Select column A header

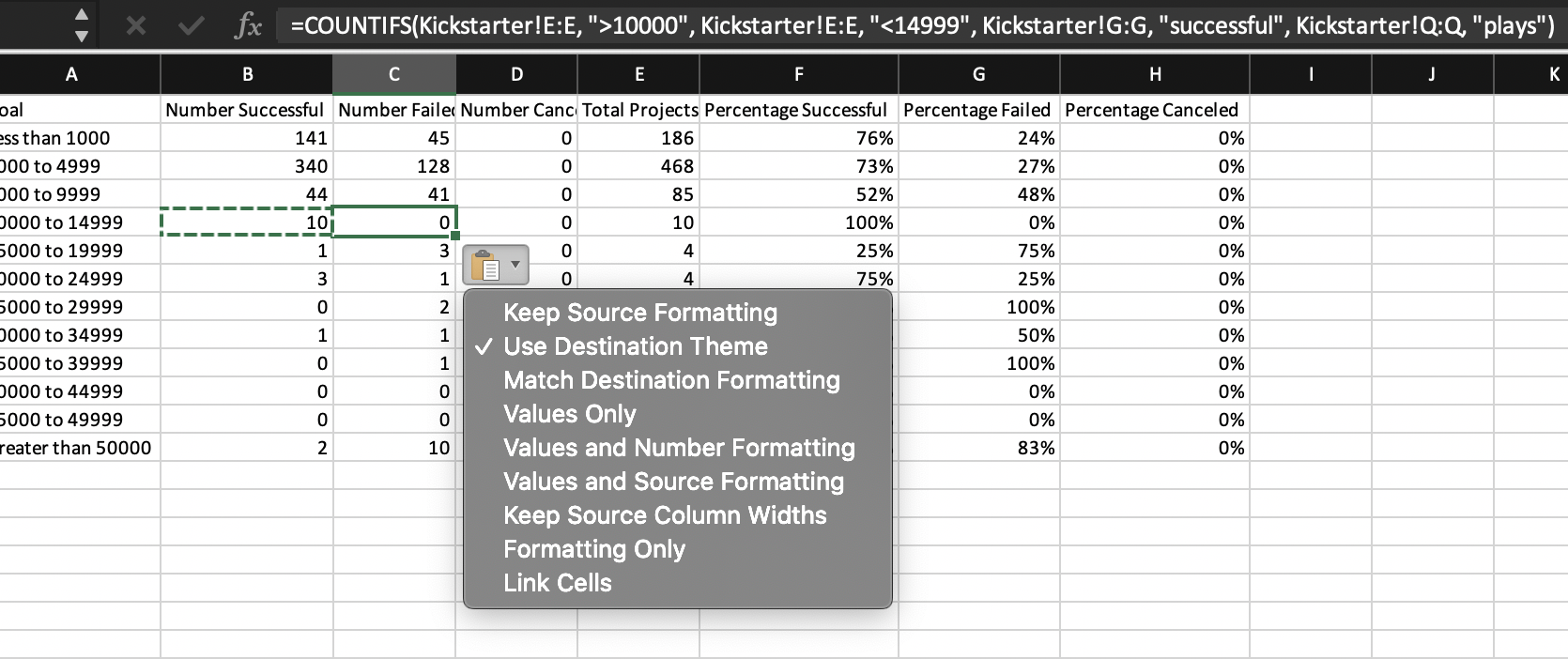[x=72, y=74]
